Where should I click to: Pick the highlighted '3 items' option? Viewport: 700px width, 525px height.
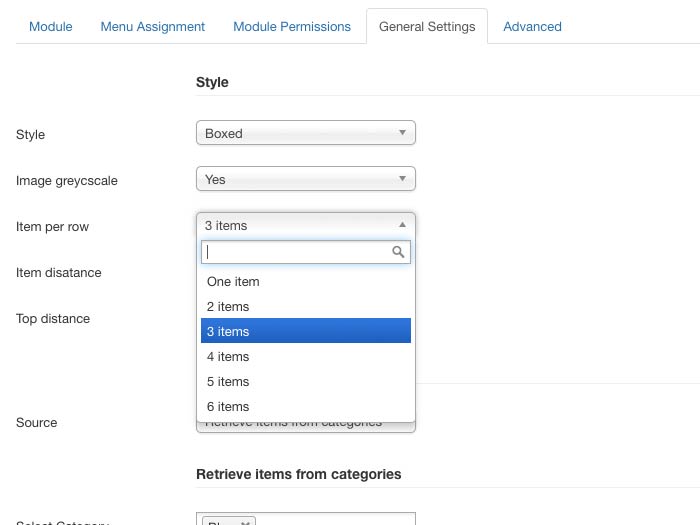click(x=228, y=332)
